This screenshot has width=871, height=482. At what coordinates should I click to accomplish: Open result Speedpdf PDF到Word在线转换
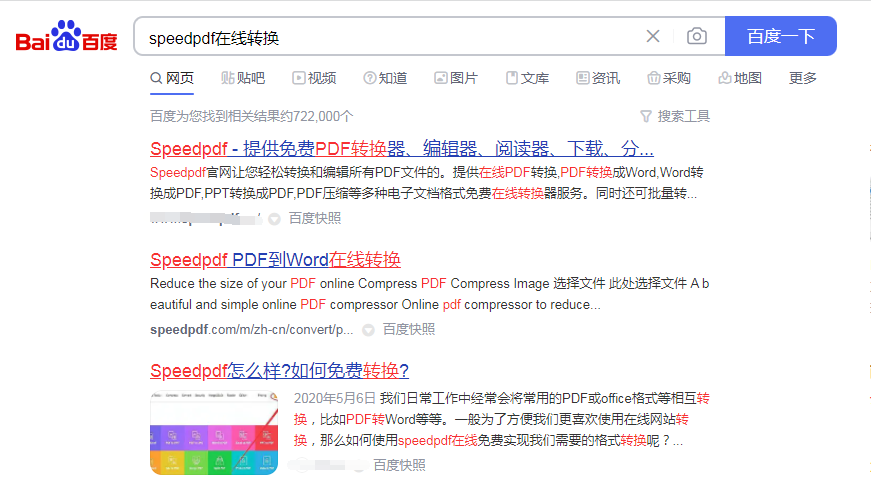276,260
